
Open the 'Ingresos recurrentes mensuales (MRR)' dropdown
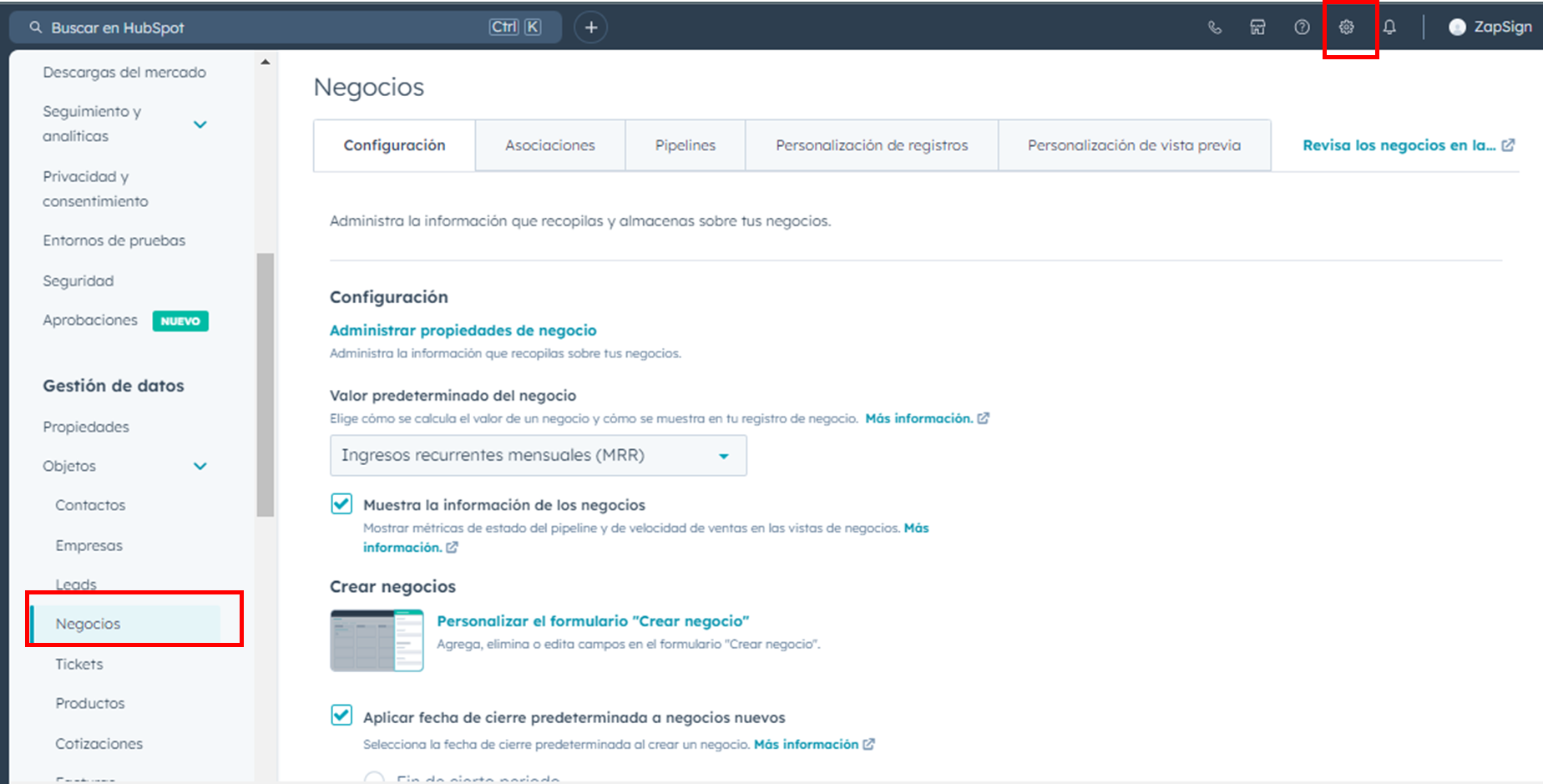[723, 456]
